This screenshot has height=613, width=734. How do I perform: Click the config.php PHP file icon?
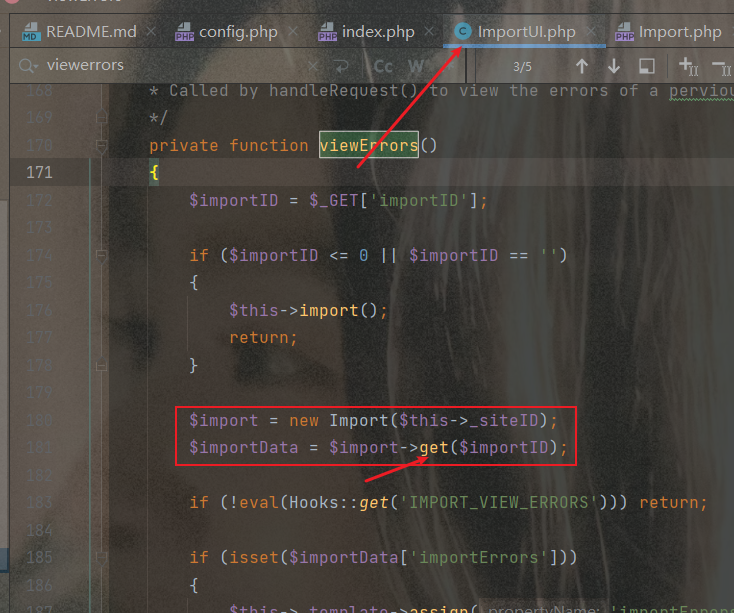[184, 32]
